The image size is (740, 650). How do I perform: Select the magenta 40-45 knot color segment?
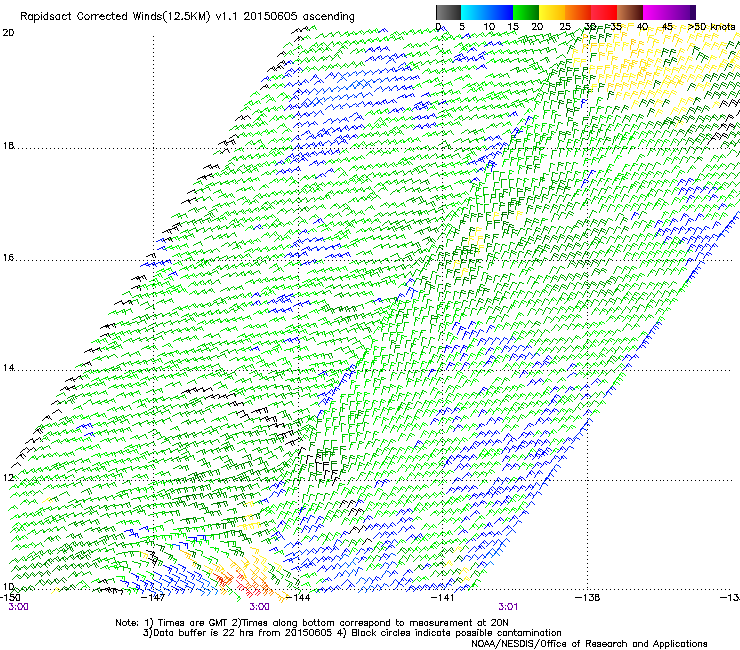pos(656,12)
